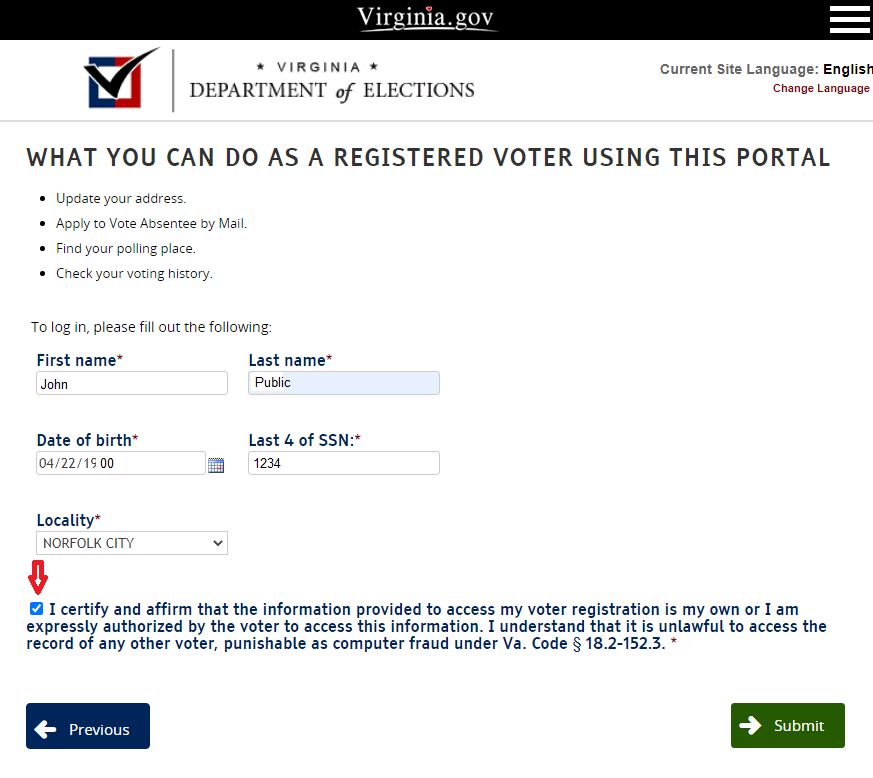Click the certification statement label text
Image resolution: width=873 pixels, height=778 pixels.
(420, 626)
